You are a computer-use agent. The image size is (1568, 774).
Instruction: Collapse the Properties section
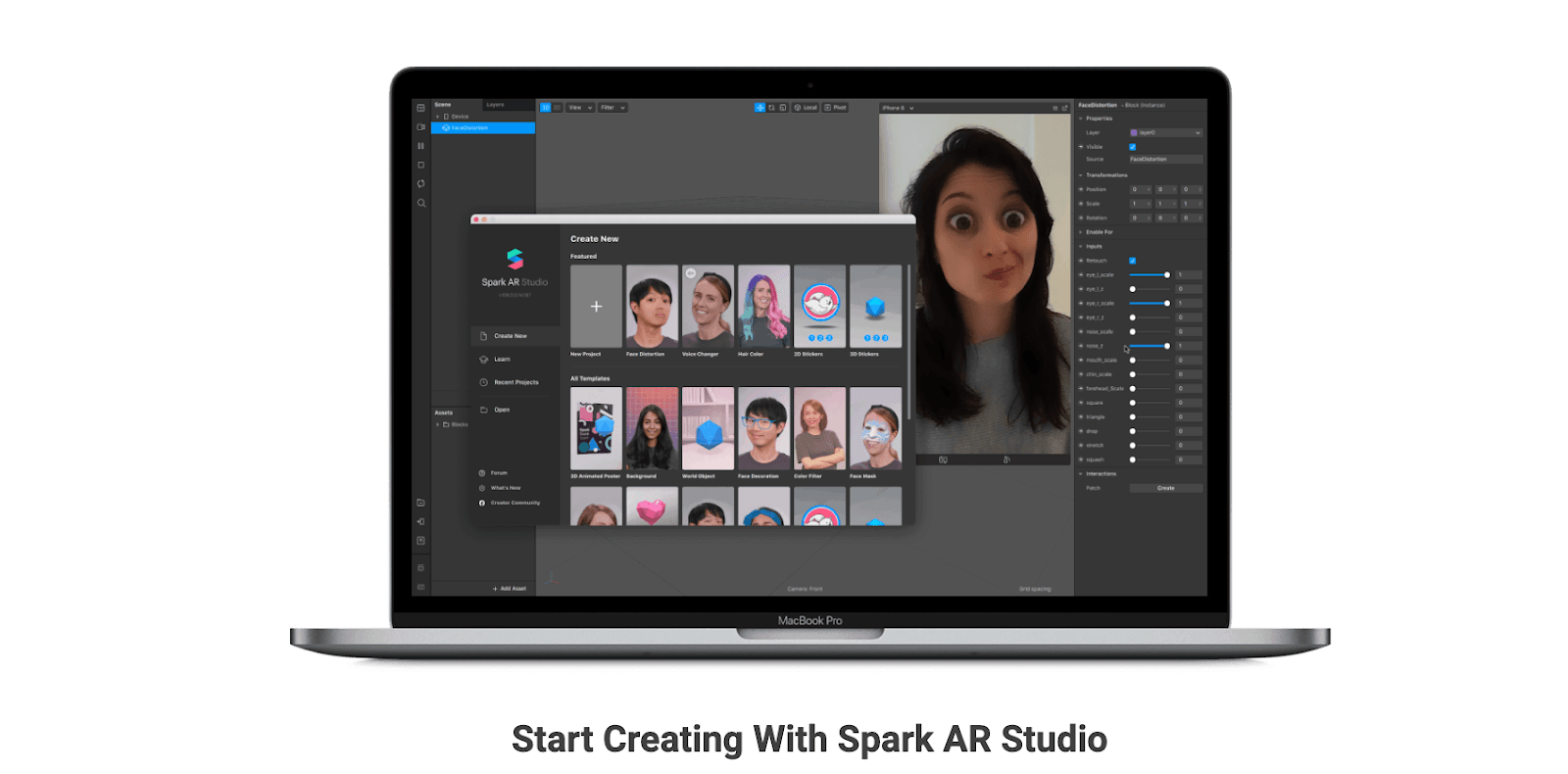click(x=1081, y=119)
